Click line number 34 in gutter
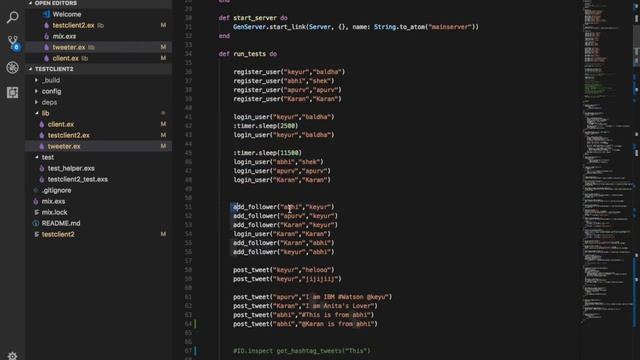 click(188, 54)
